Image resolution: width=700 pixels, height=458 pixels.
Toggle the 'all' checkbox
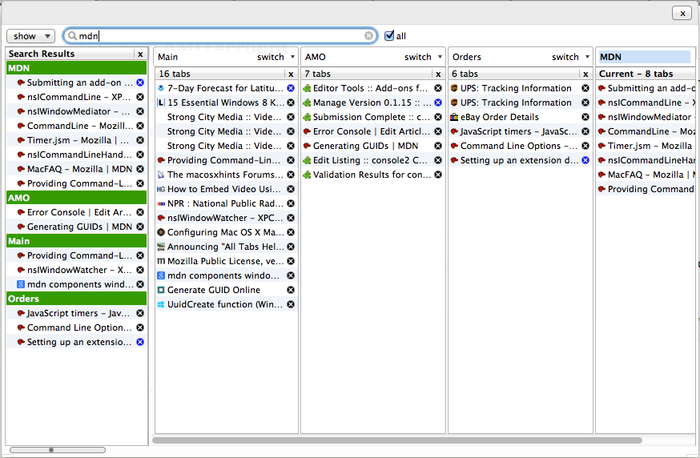coord(389,36)
